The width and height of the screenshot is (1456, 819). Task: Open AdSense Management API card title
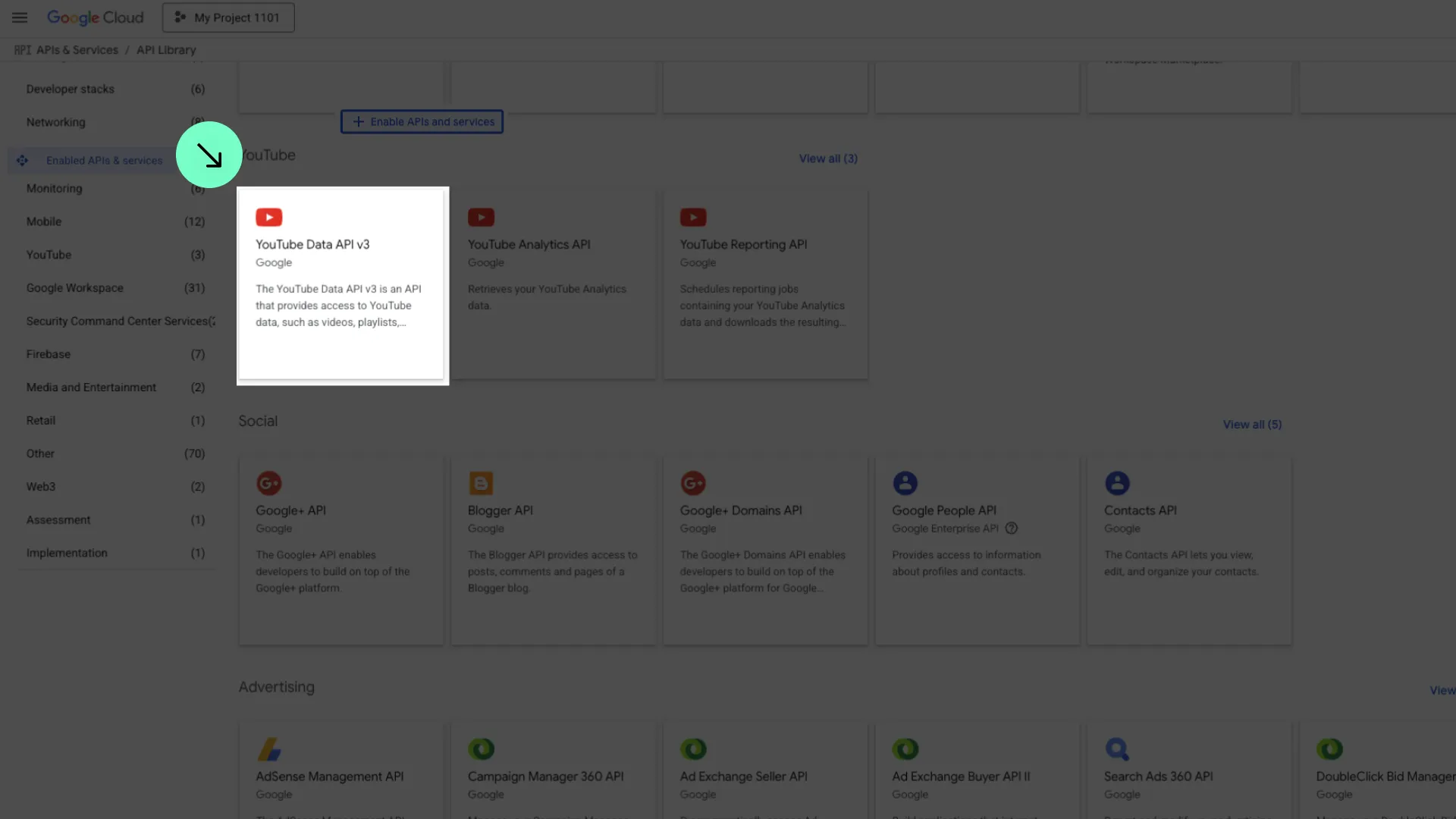coord(329,777)
